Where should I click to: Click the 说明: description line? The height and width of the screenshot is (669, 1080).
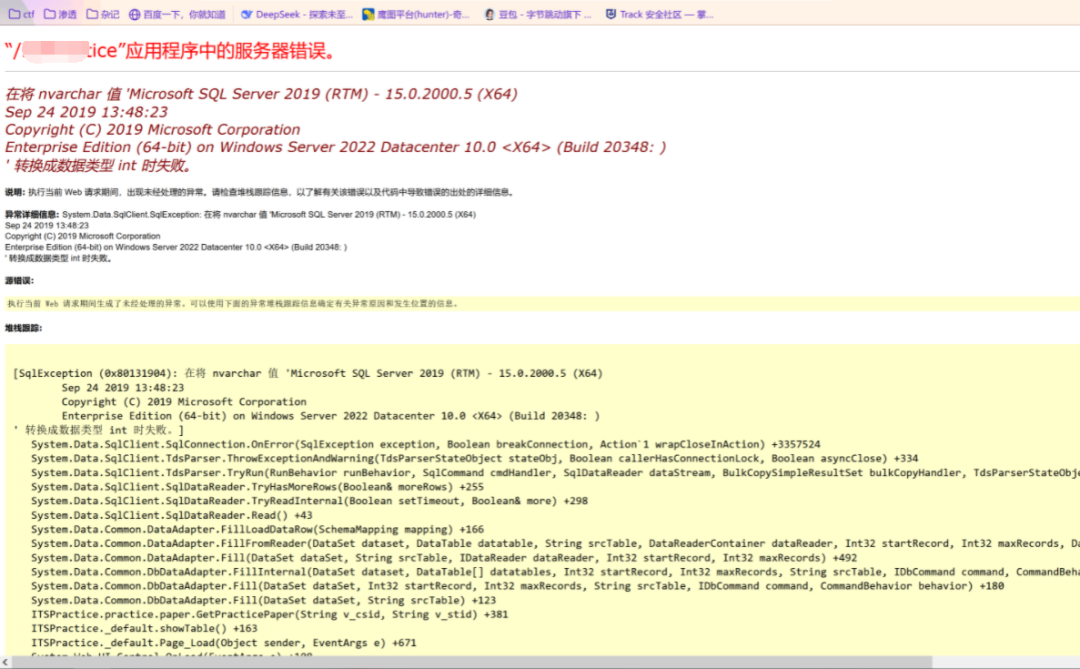(259, 192)
